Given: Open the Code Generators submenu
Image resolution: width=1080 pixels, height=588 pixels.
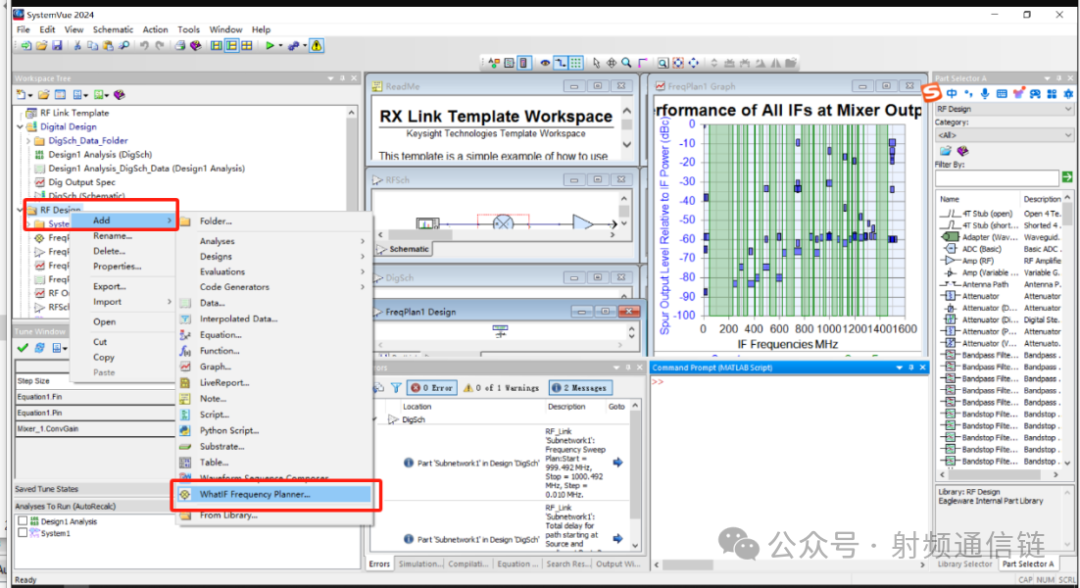Looking at the screenshot, I should [x=273, y=287].
